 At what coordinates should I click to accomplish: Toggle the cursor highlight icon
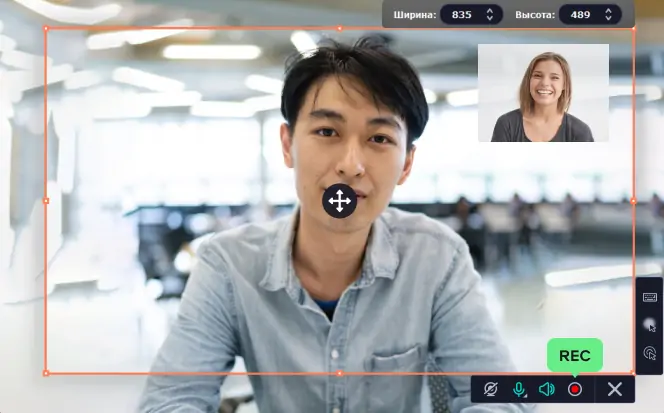[x=650, y=325]
